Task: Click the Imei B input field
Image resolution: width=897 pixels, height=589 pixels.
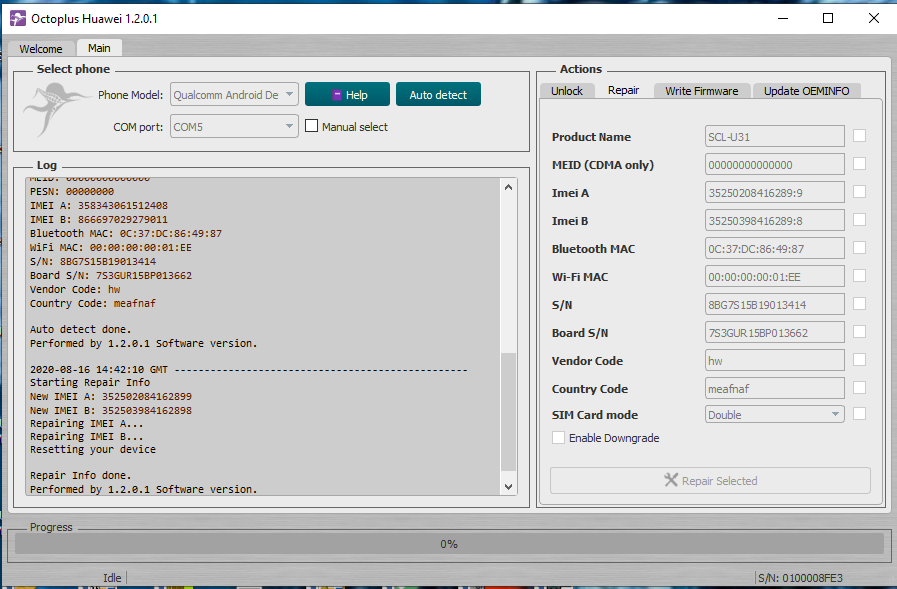Action: [x=775, y=221]
